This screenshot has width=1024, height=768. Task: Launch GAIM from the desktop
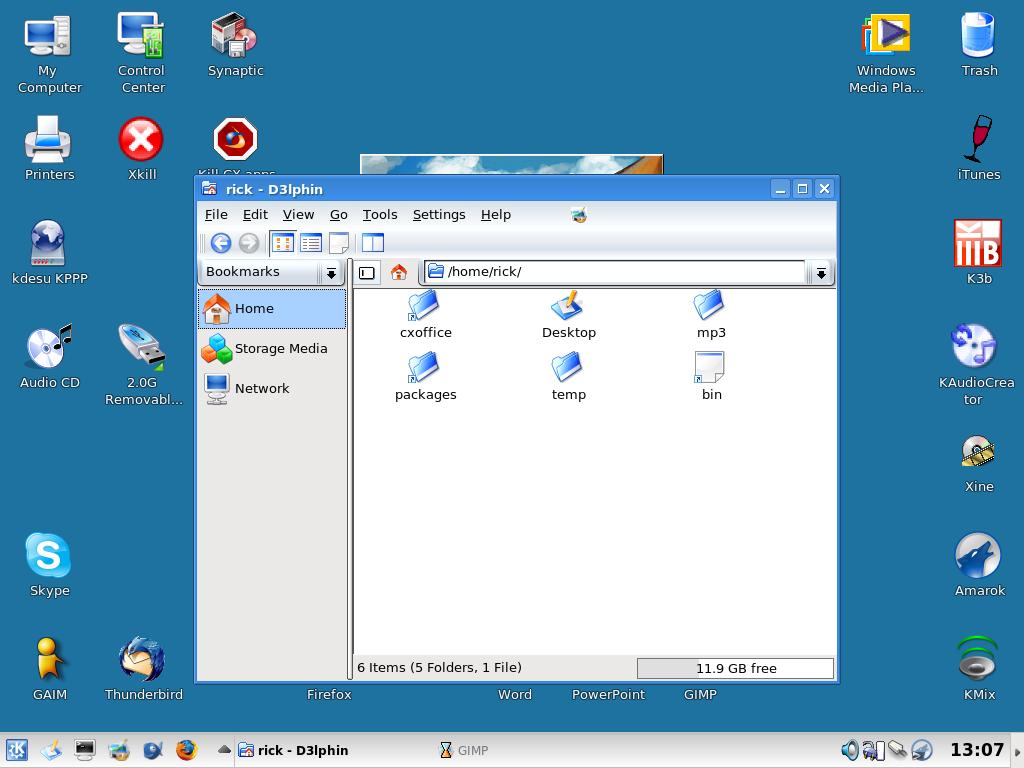49,669
